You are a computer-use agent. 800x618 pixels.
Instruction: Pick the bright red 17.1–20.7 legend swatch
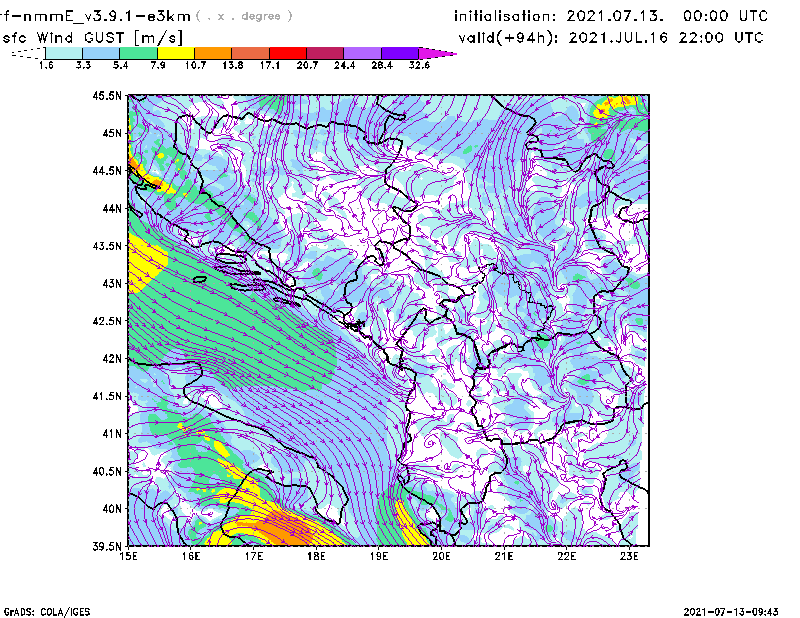coord(288,53)
